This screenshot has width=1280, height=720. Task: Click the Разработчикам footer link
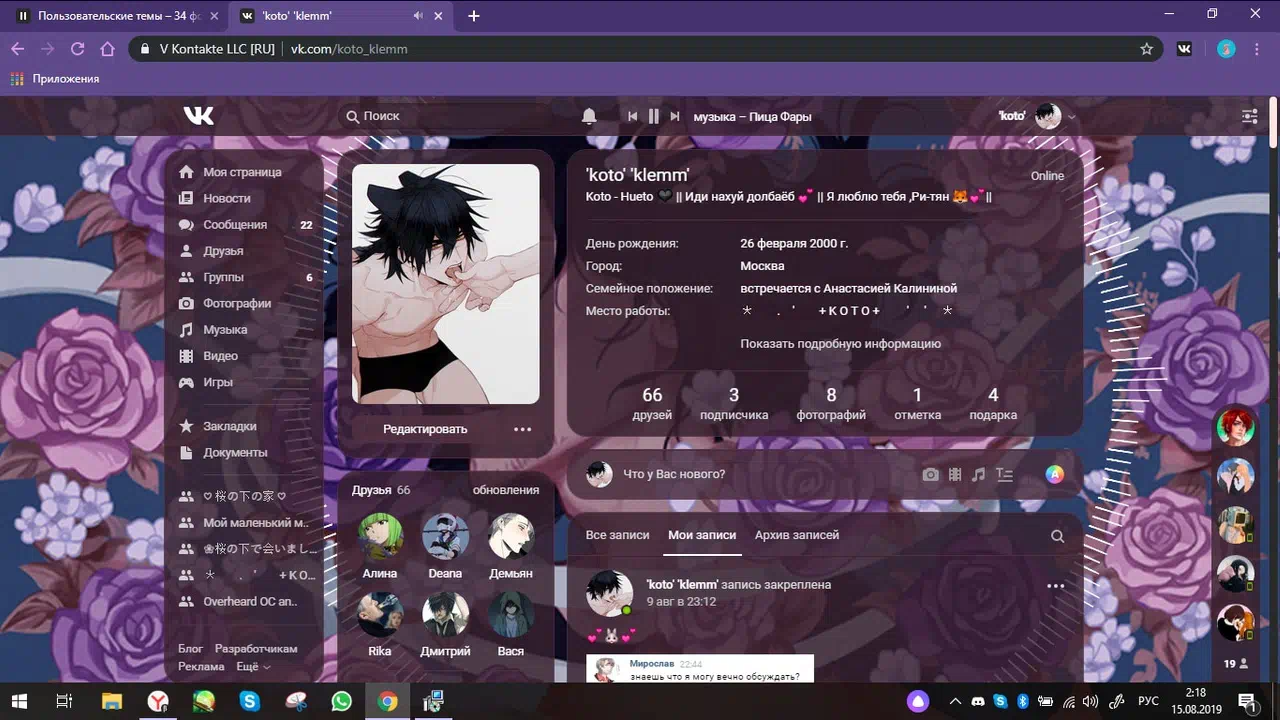[256, 648]
